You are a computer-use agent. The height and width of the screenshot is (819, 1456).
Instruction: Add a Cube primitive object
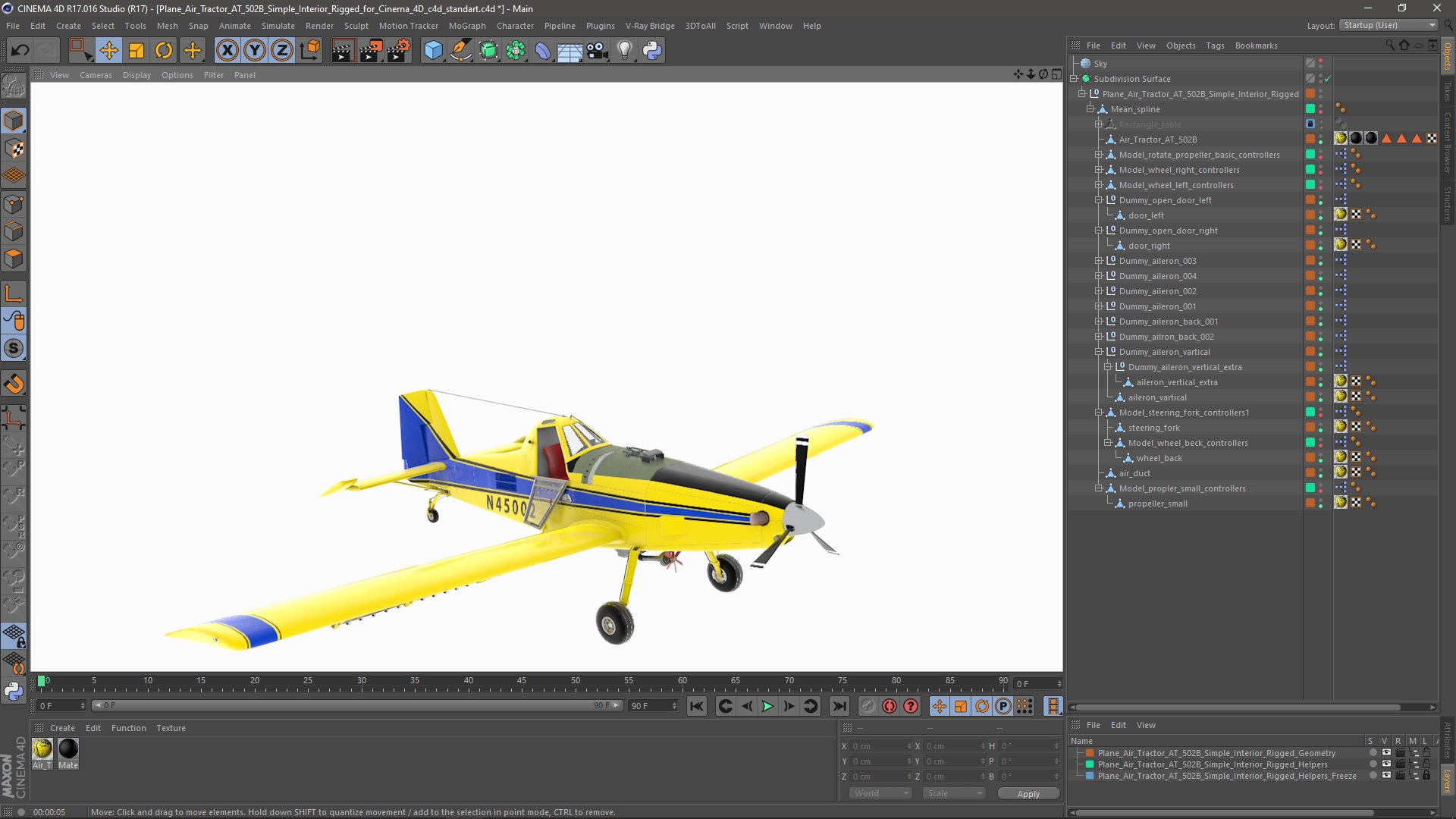pyautogui.click(x=433, y=51)
